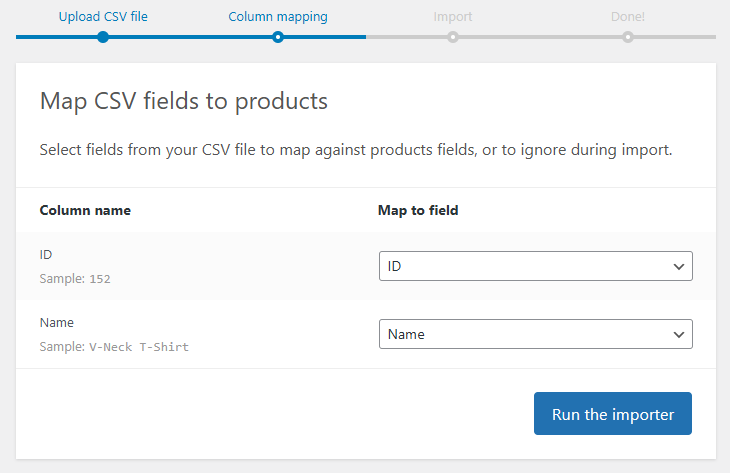
Task: Click the progress bar between Import and Done
Action: coord(540,37)
